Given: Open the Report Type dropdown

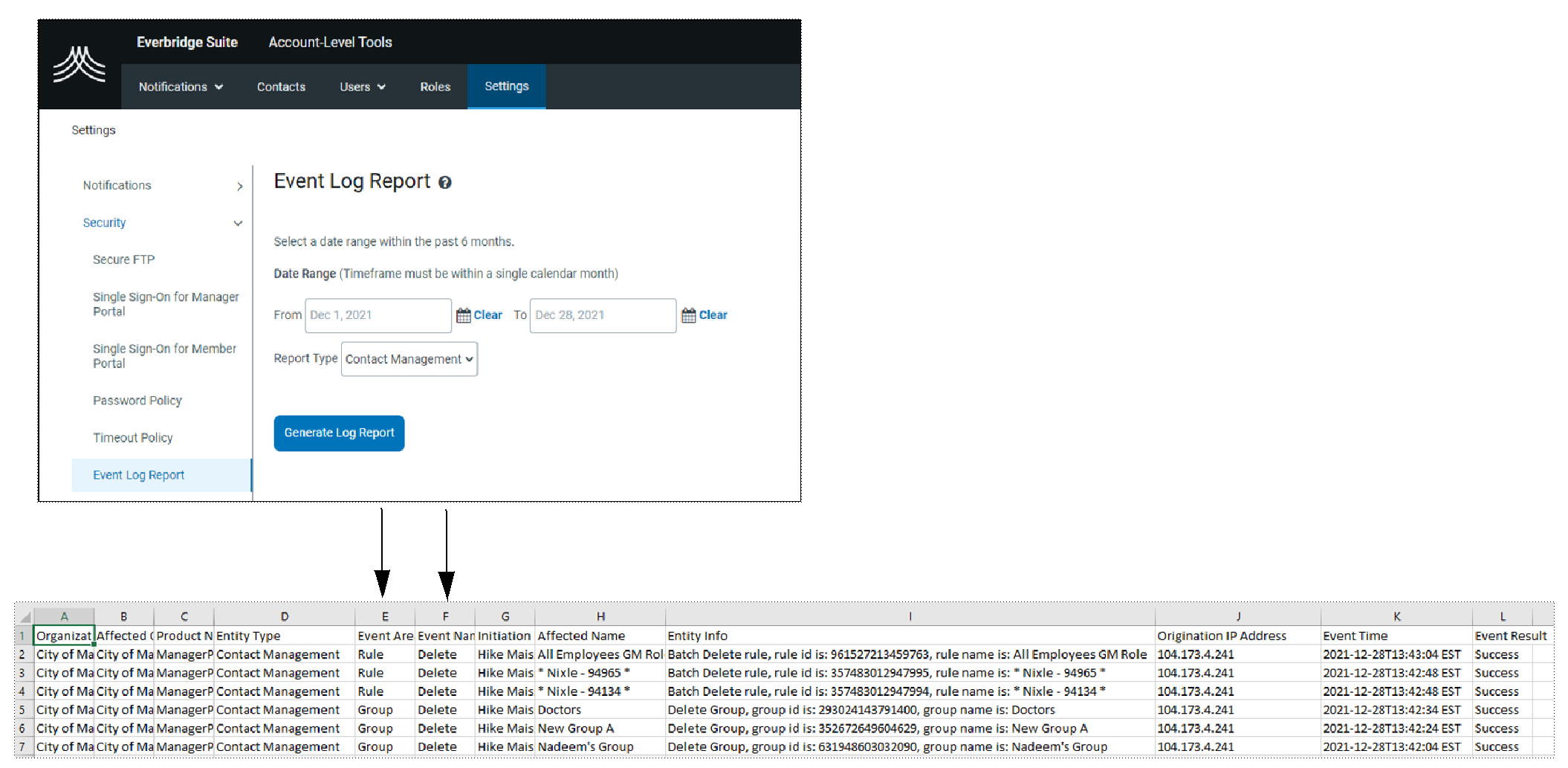Looking at the screenshot, I should (x=408, y=358).
